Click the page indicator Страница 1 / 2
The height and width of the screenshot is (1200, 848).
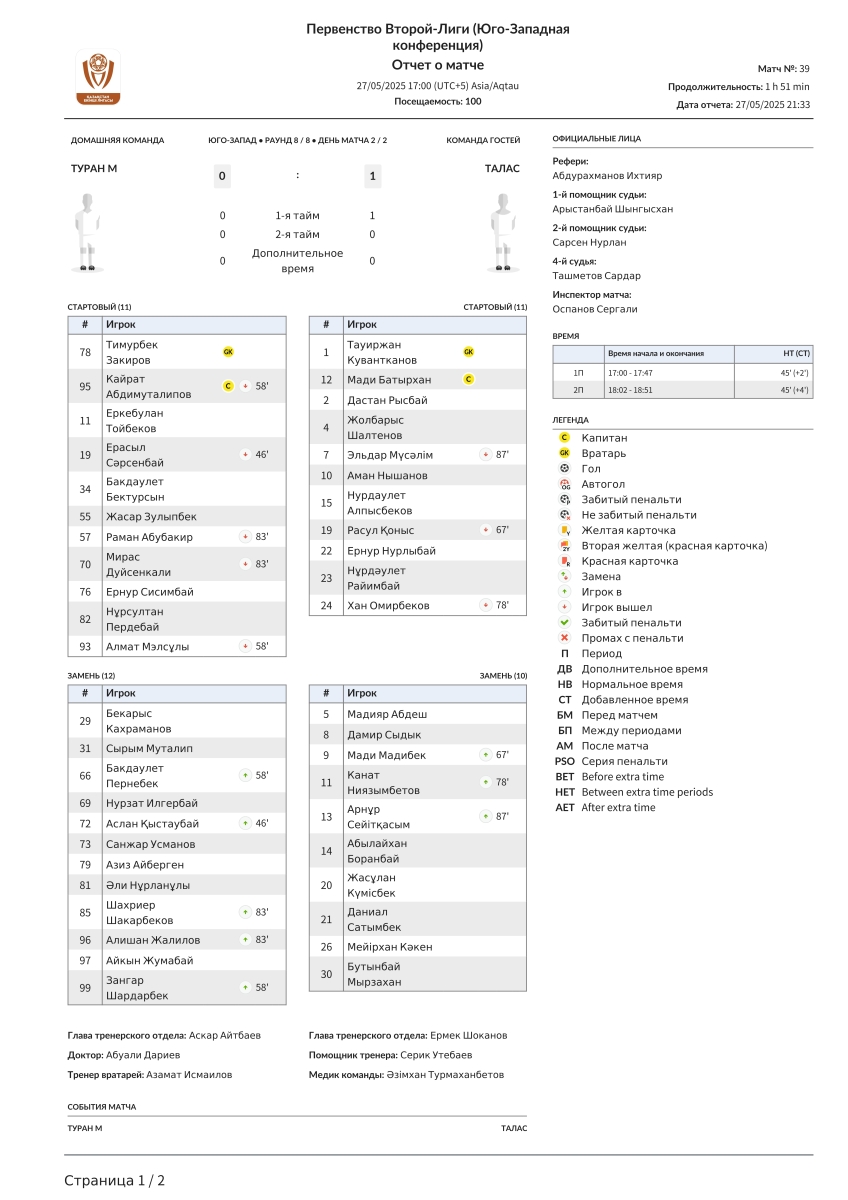pyautogui.click(x=114, y=1181)
